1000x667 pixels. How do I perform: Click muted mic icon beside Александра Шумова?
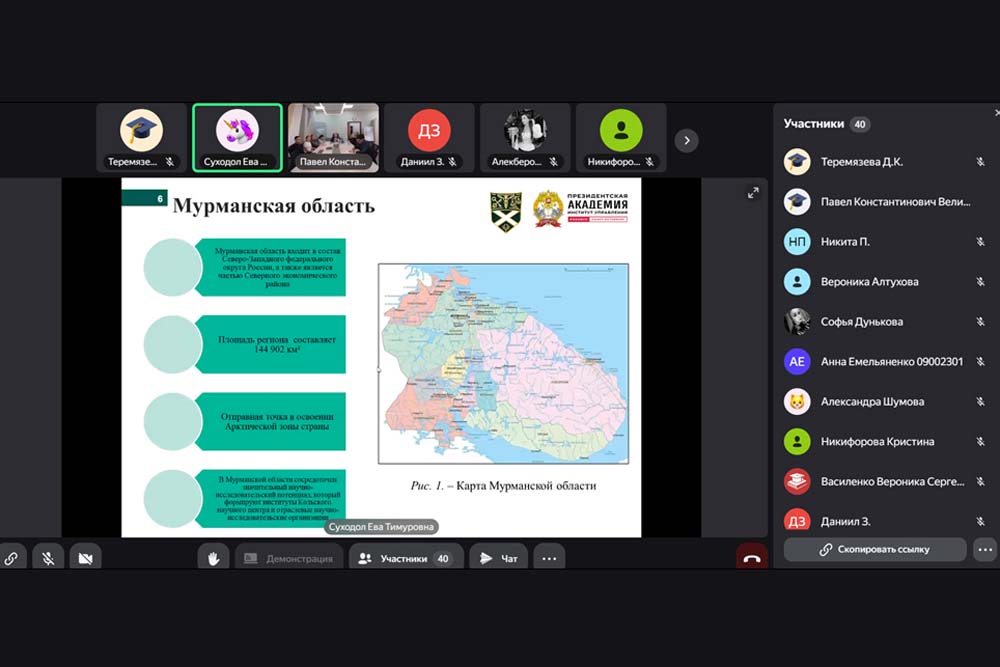980,402
